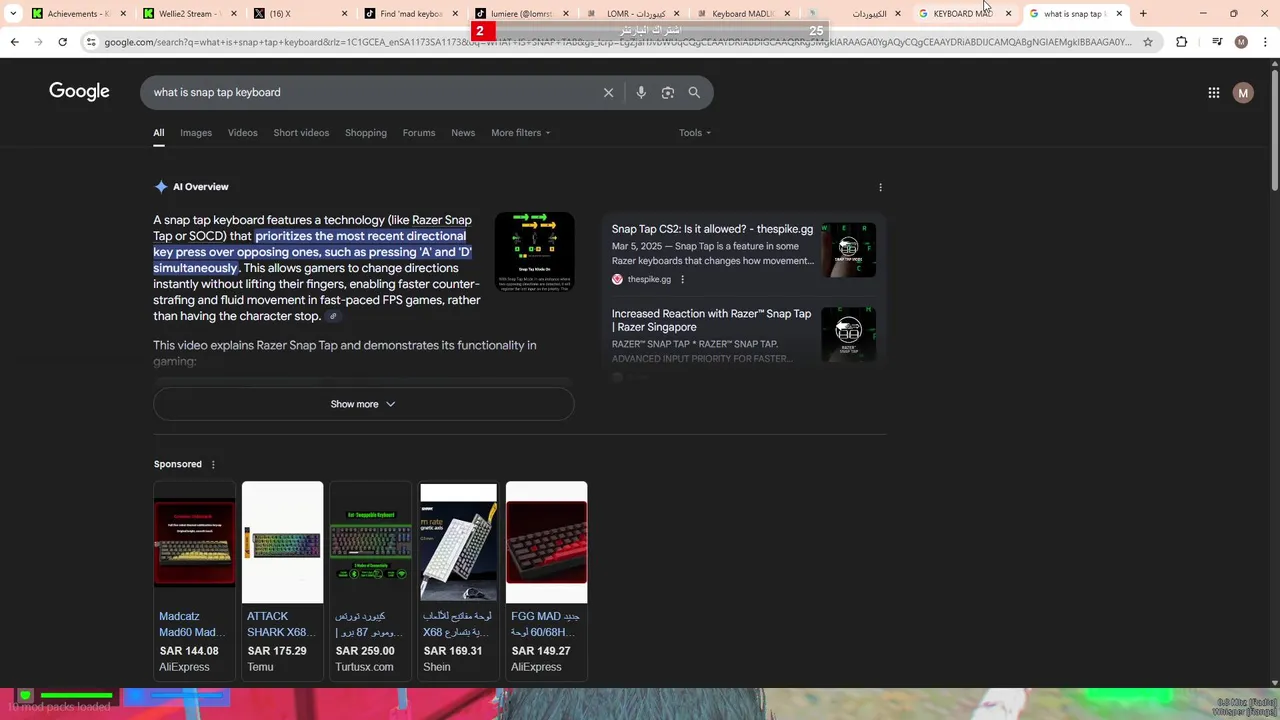Screen dimensions: 1280x720
Task: Click the red FGG MAD keyboard image
Action: [x=546, y=543]
